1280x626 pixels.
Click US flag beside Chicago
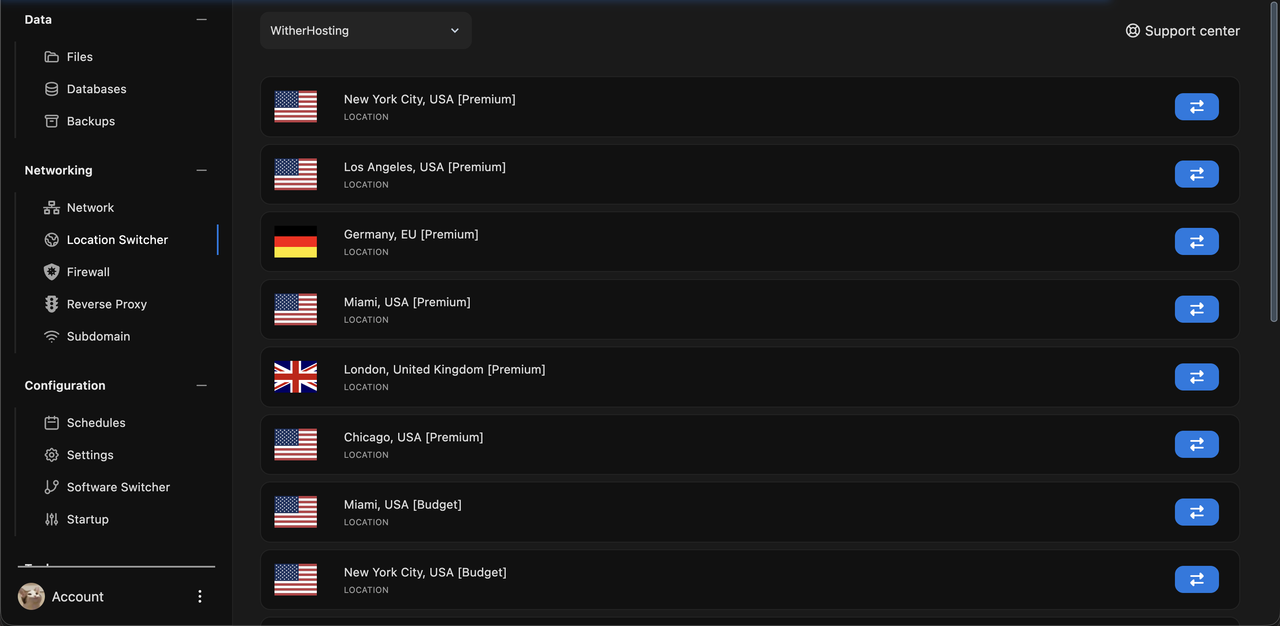296,444
